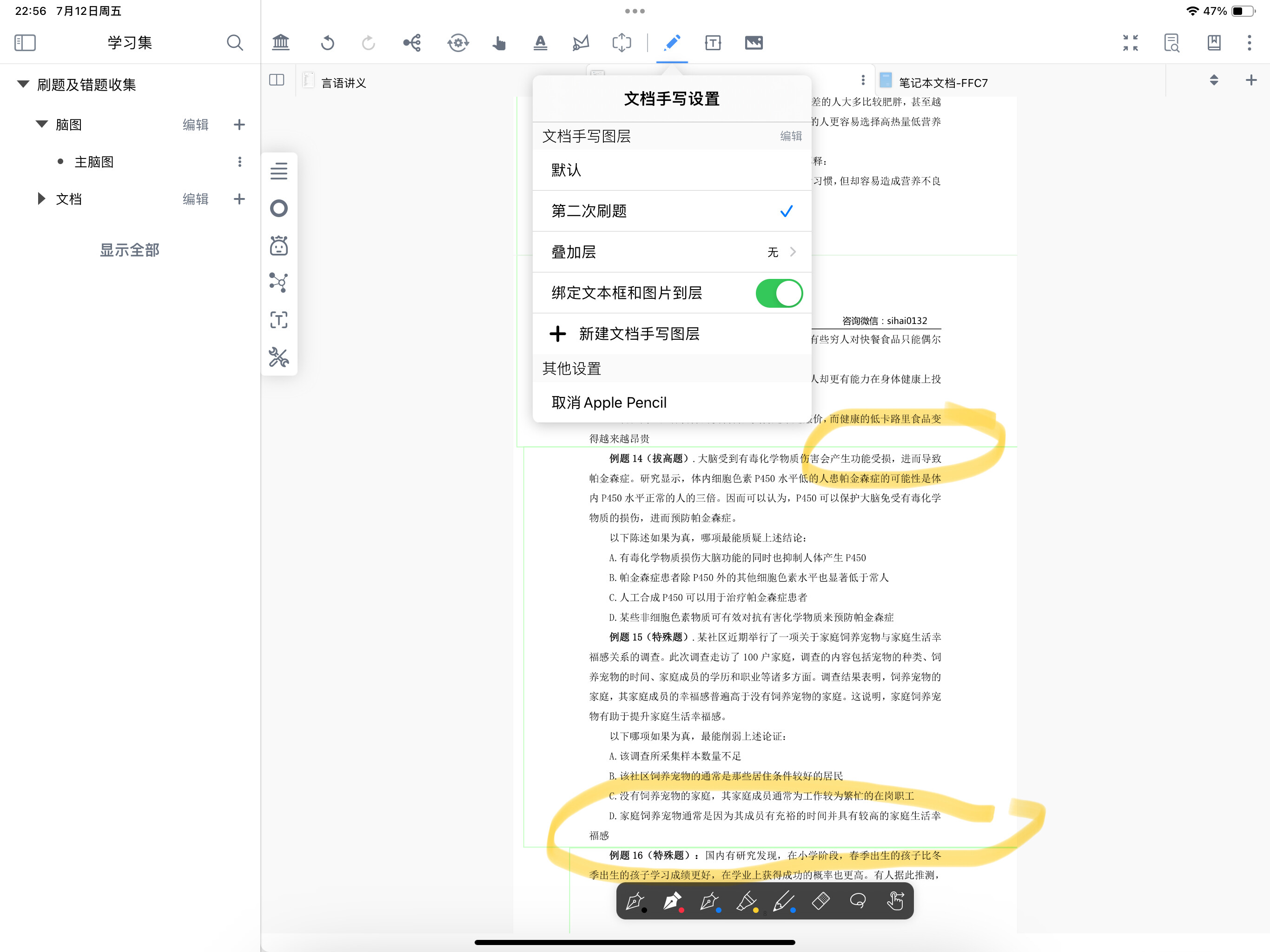
Task: Tap 新建文档手写图层
Action: click(x=672, y=334)
